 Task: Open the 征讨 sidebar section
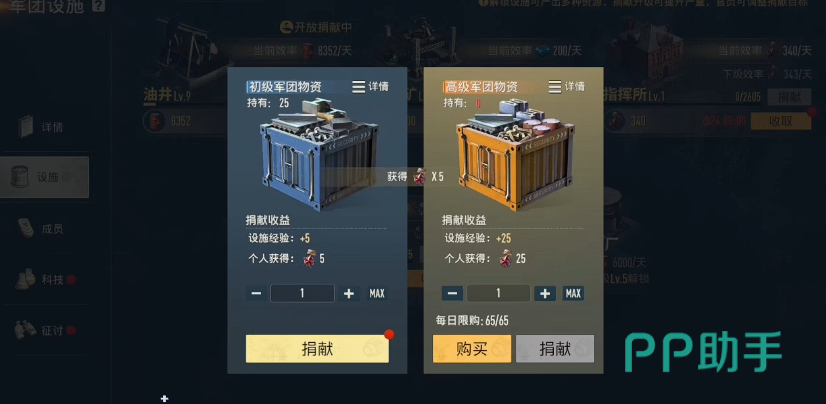click(44, 330)
